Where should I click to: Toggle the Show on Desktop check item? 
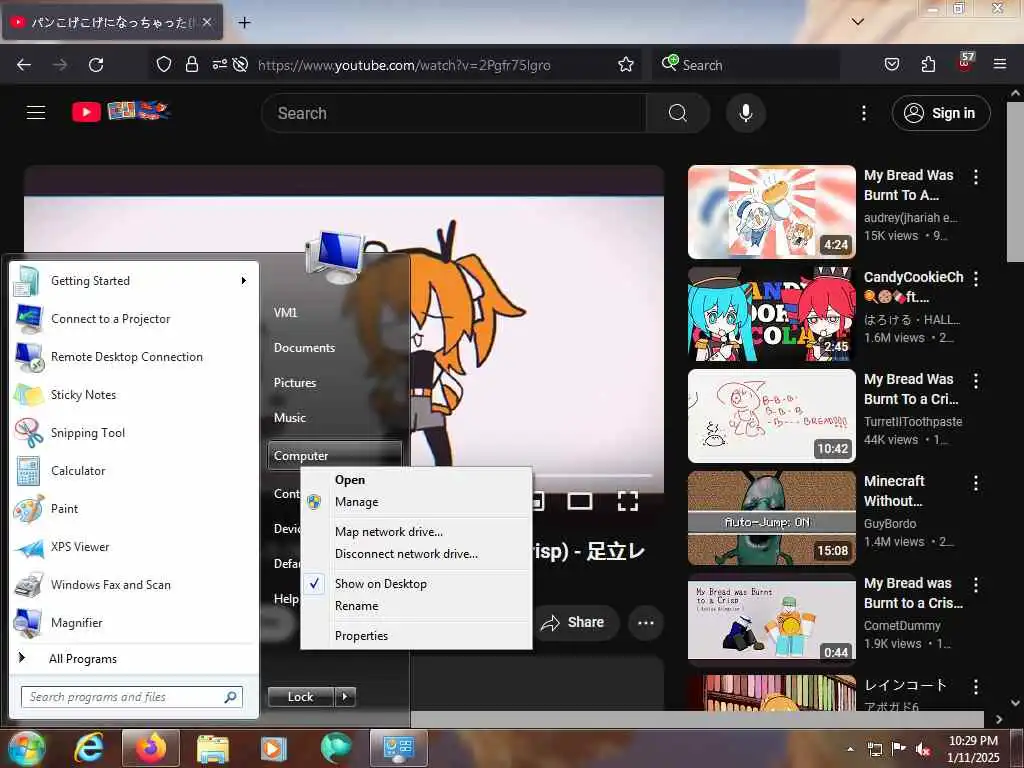tap(416, 584)
